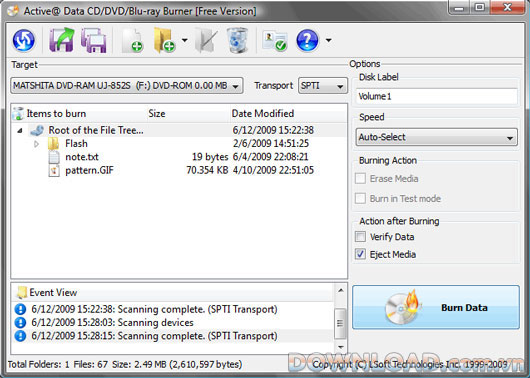Add a file with the page plus icon
The width and height of the screenshot is (530, 378).
[132, 41]
